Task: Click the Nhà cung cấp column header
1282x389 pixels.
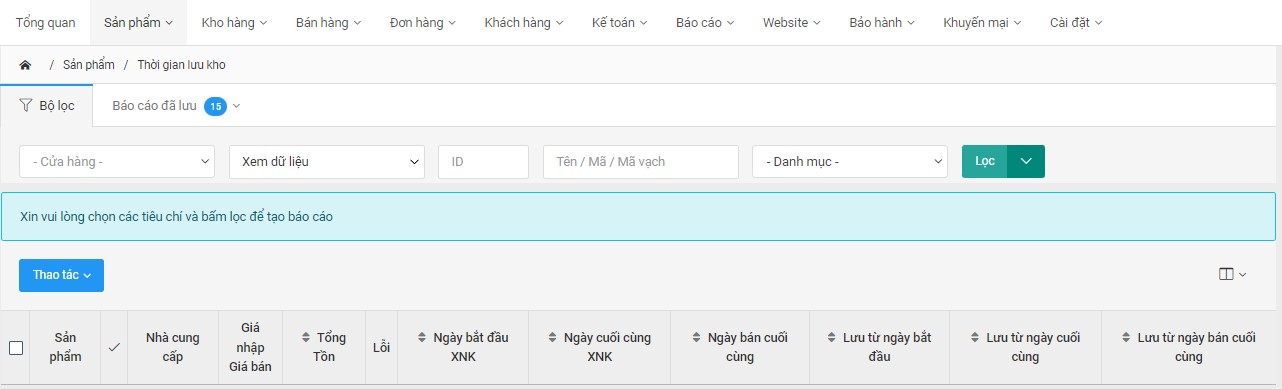Action: pos(173,347)
